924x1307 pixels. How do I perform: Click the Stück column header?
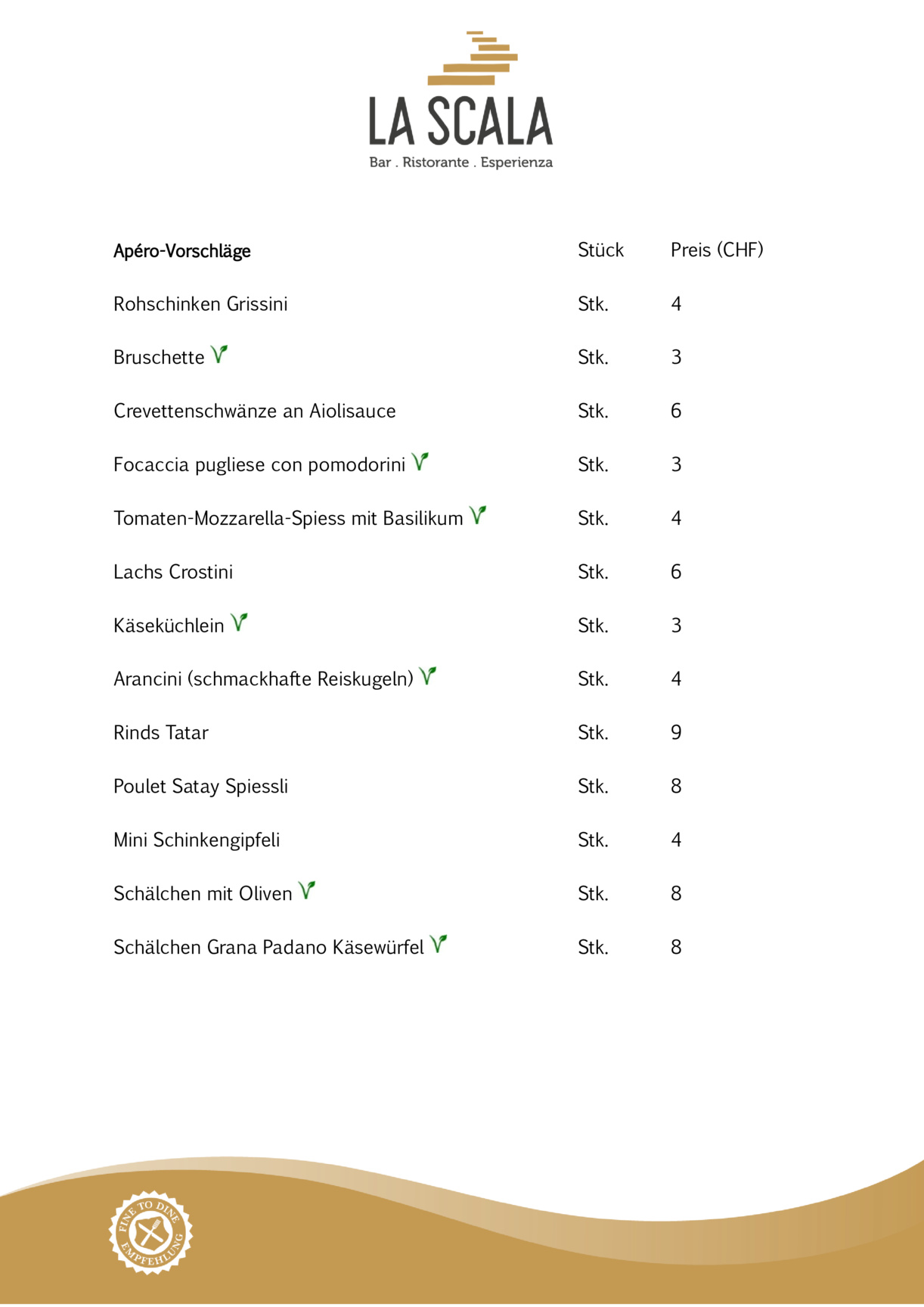click(600, 250)
